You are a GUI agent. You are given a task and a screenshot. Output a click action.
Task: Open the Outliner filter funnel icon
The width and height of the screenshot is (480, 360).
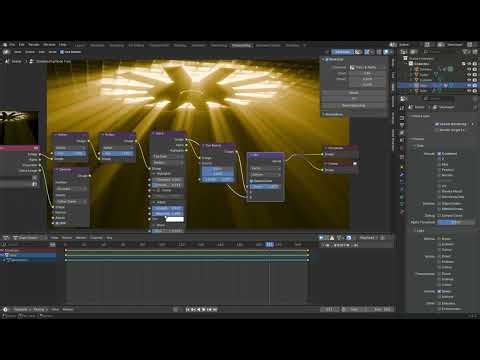[x=466, y=52]
